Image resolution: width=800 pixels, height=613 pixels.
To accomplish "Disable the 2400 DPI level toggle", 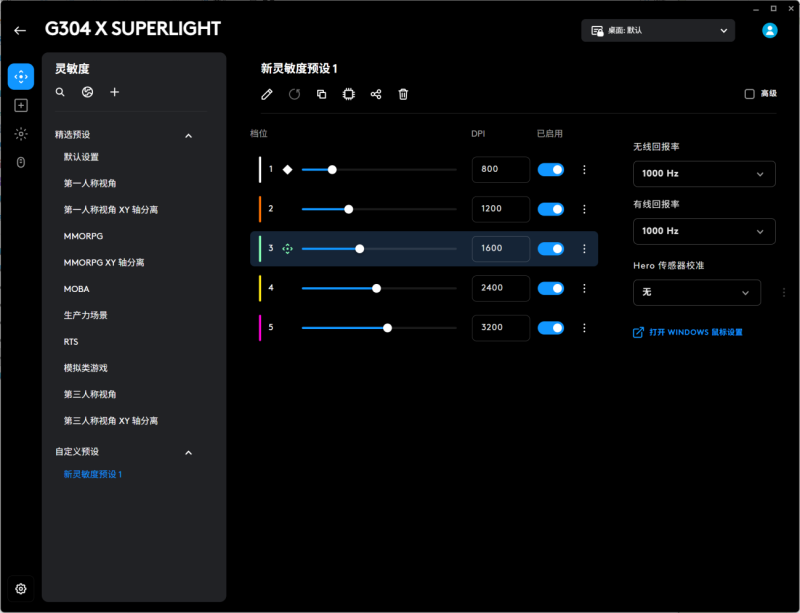I will 551,288.
